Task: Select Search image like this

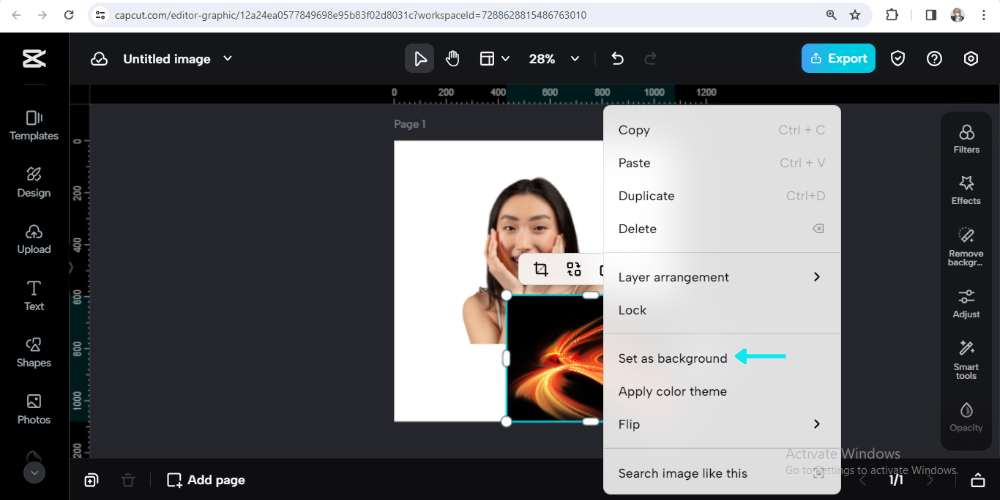Action: click(x=721, y=473)
